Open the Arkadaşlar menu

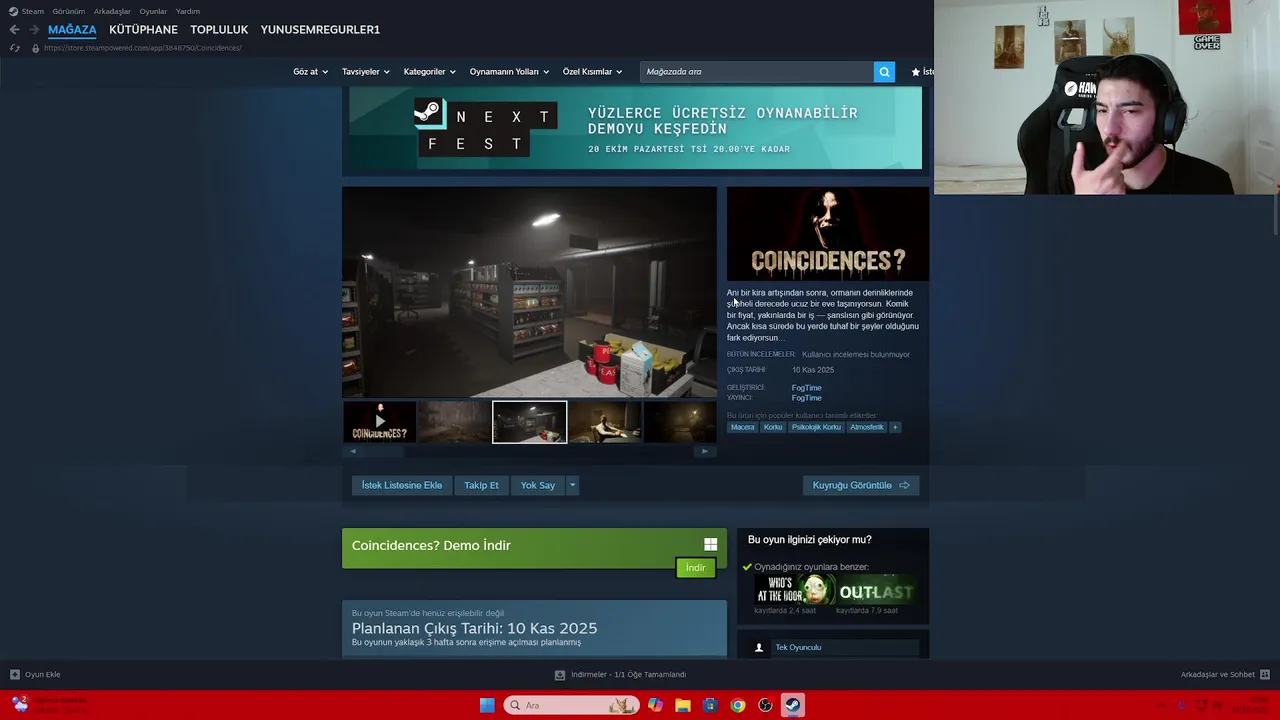click(x=112, y=11)
